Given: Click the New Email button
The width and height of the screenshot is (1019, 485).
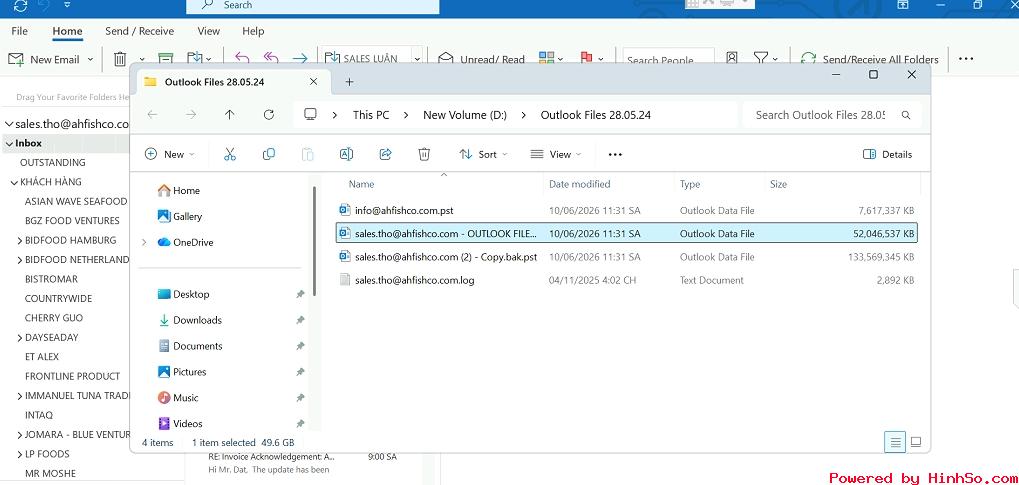Looking at the screenshot, I should point(44,59).
